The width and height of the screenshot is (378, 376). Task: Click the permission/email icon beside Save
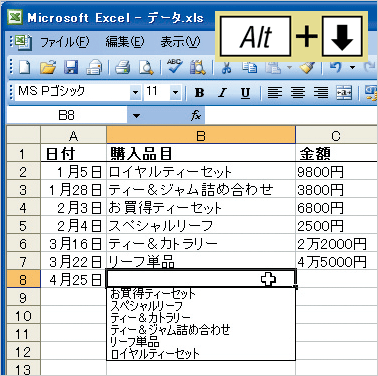tap(94, 68)
